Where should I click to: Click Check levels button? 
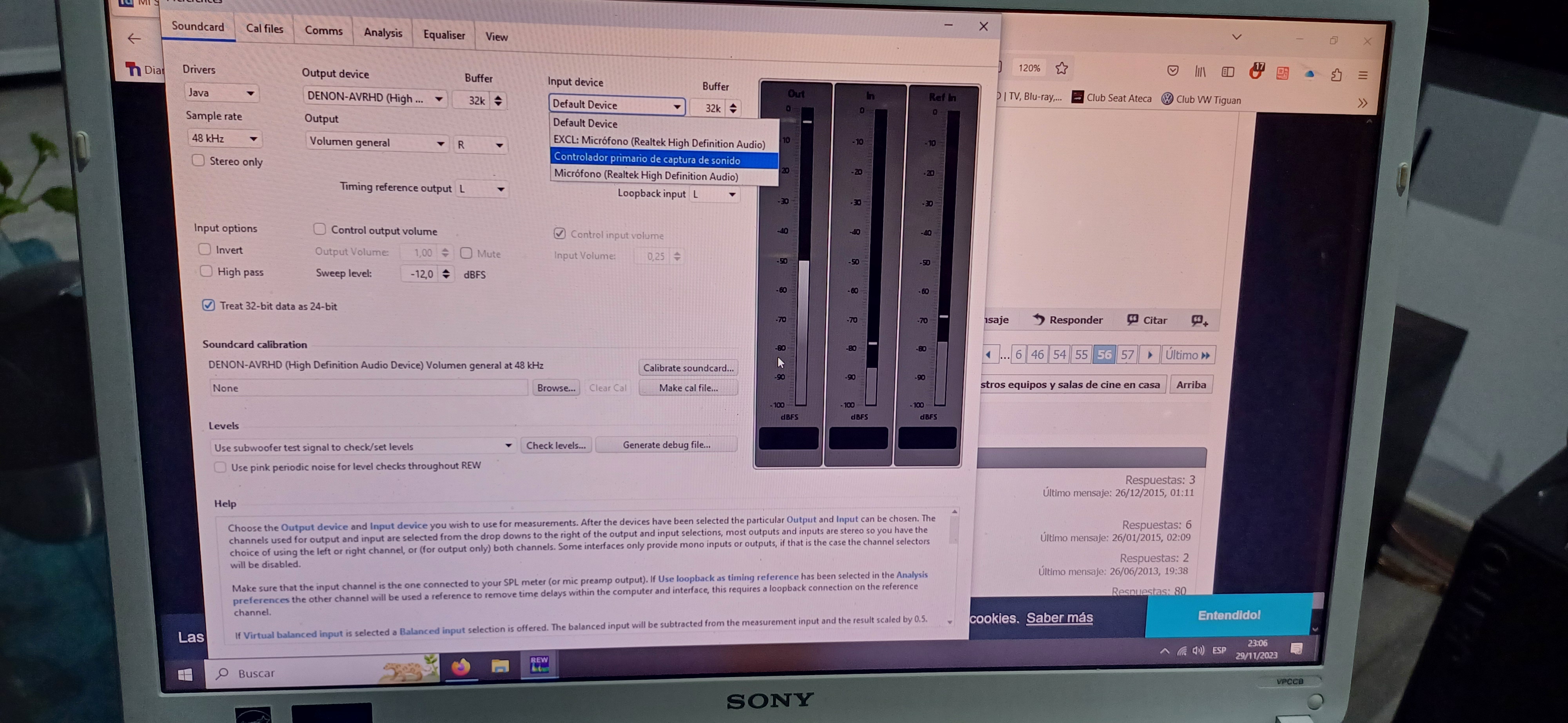[x=555, y=445]
